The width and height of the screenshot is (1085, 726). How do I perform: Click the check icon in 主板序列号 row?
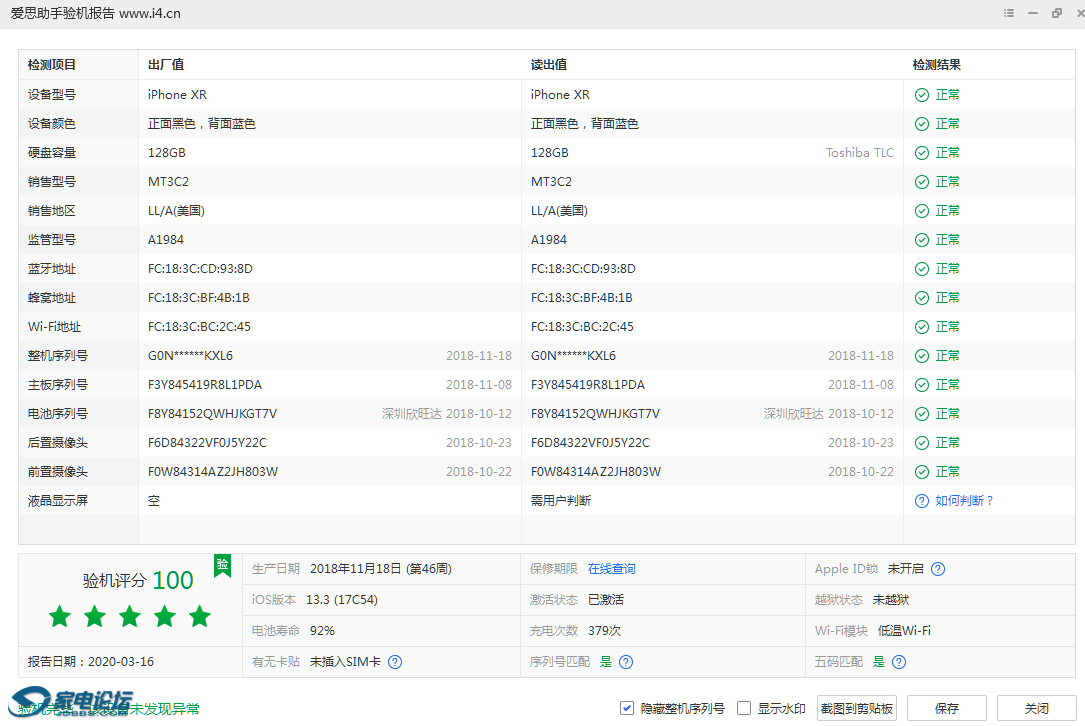922,385
